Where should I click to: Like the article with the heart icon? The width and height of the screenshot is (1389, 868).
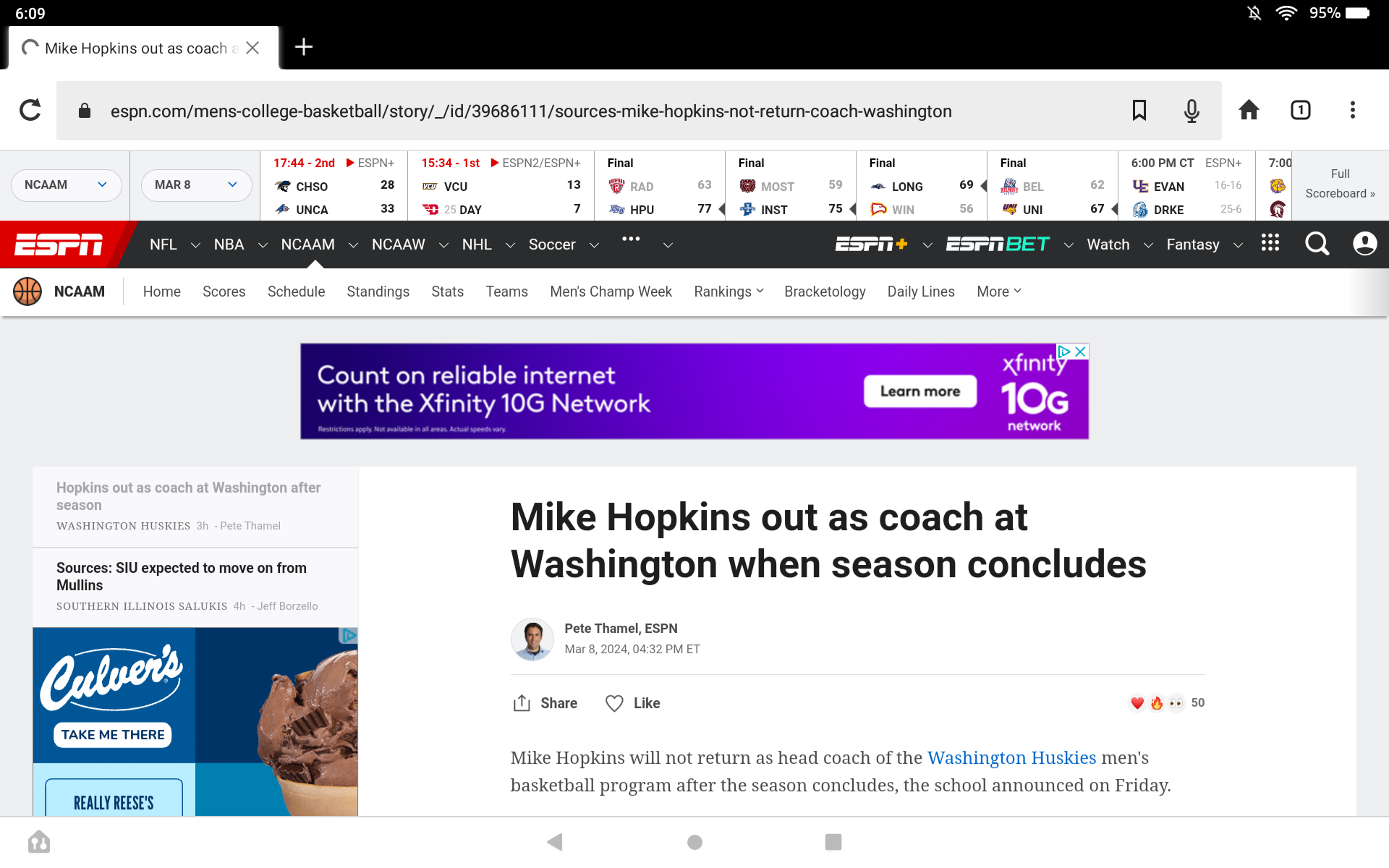tap(614, 703)
